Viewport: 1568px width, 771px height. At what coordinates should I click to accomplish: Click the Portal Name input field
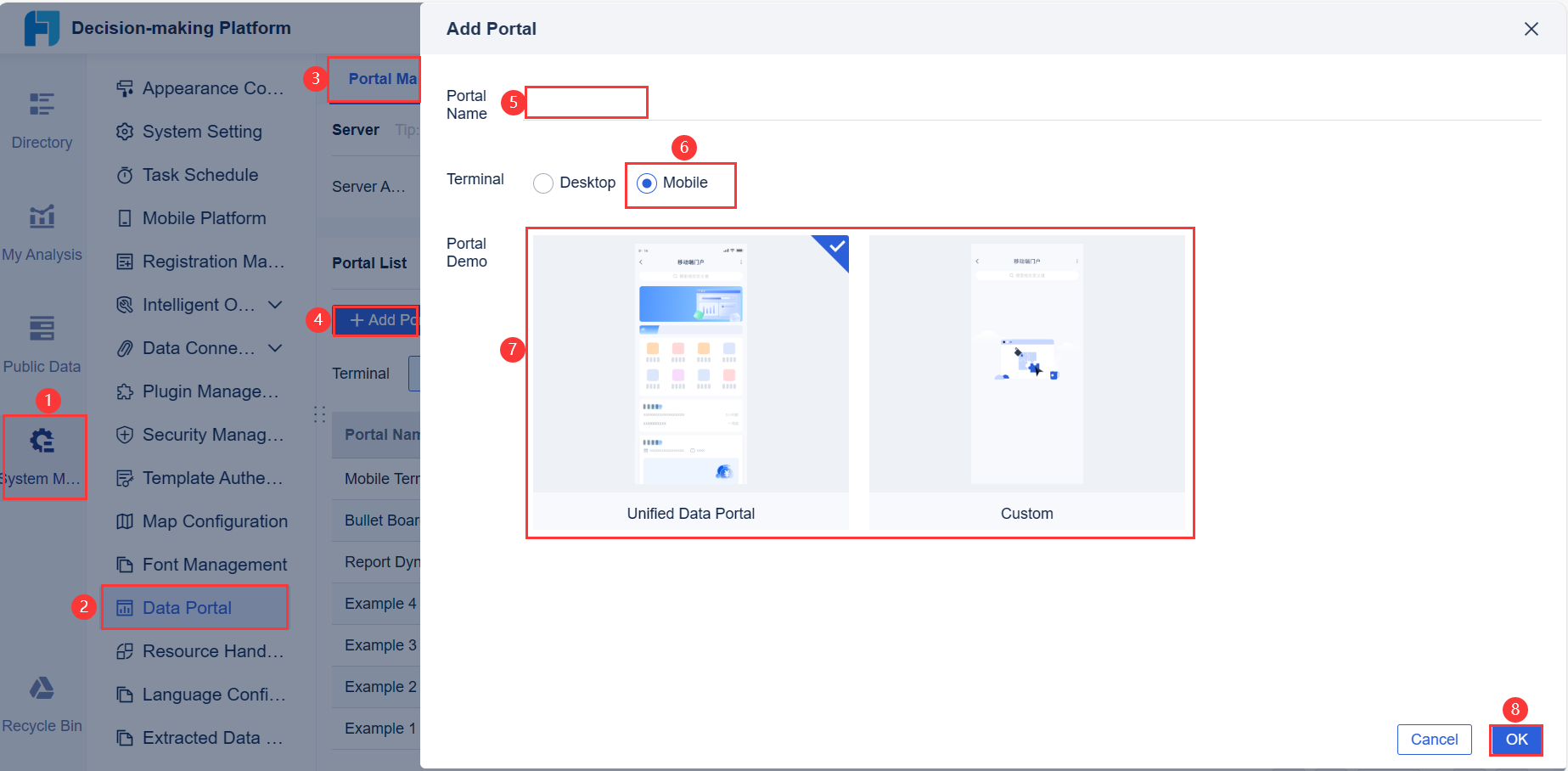[x=586, y=101]
